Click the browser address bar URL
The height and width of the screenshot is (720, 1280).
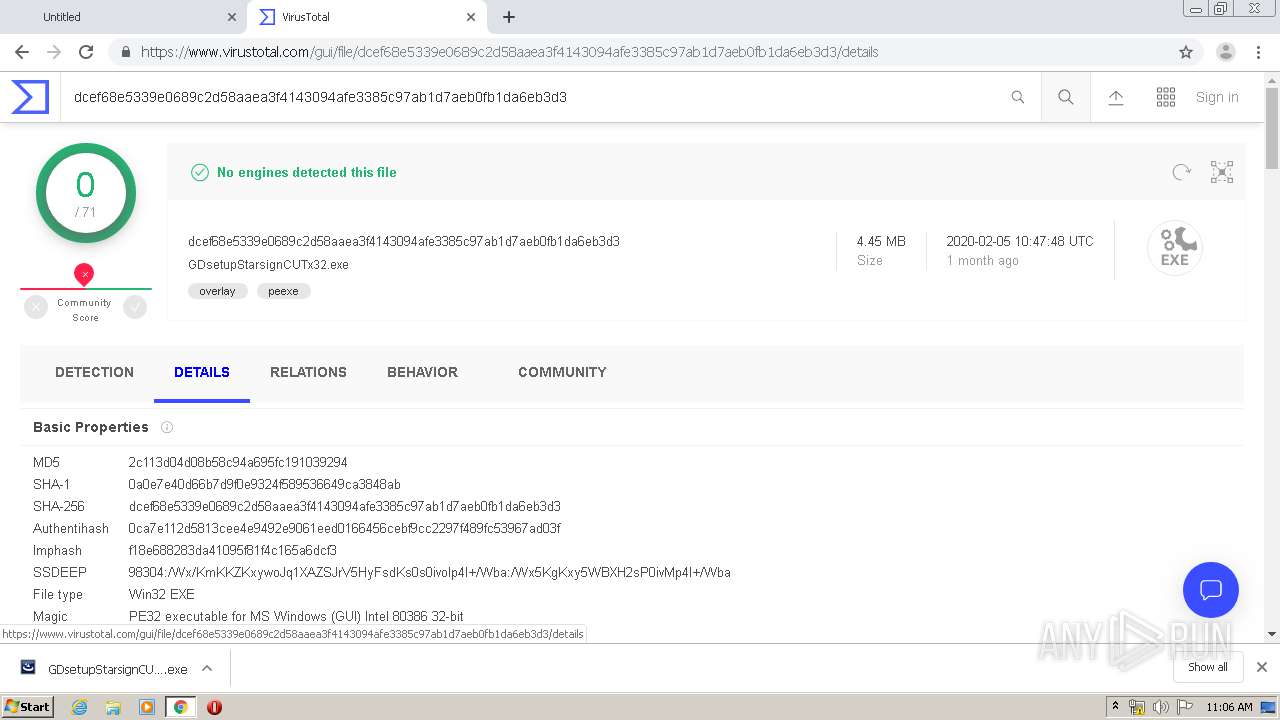tap(509, 52)
